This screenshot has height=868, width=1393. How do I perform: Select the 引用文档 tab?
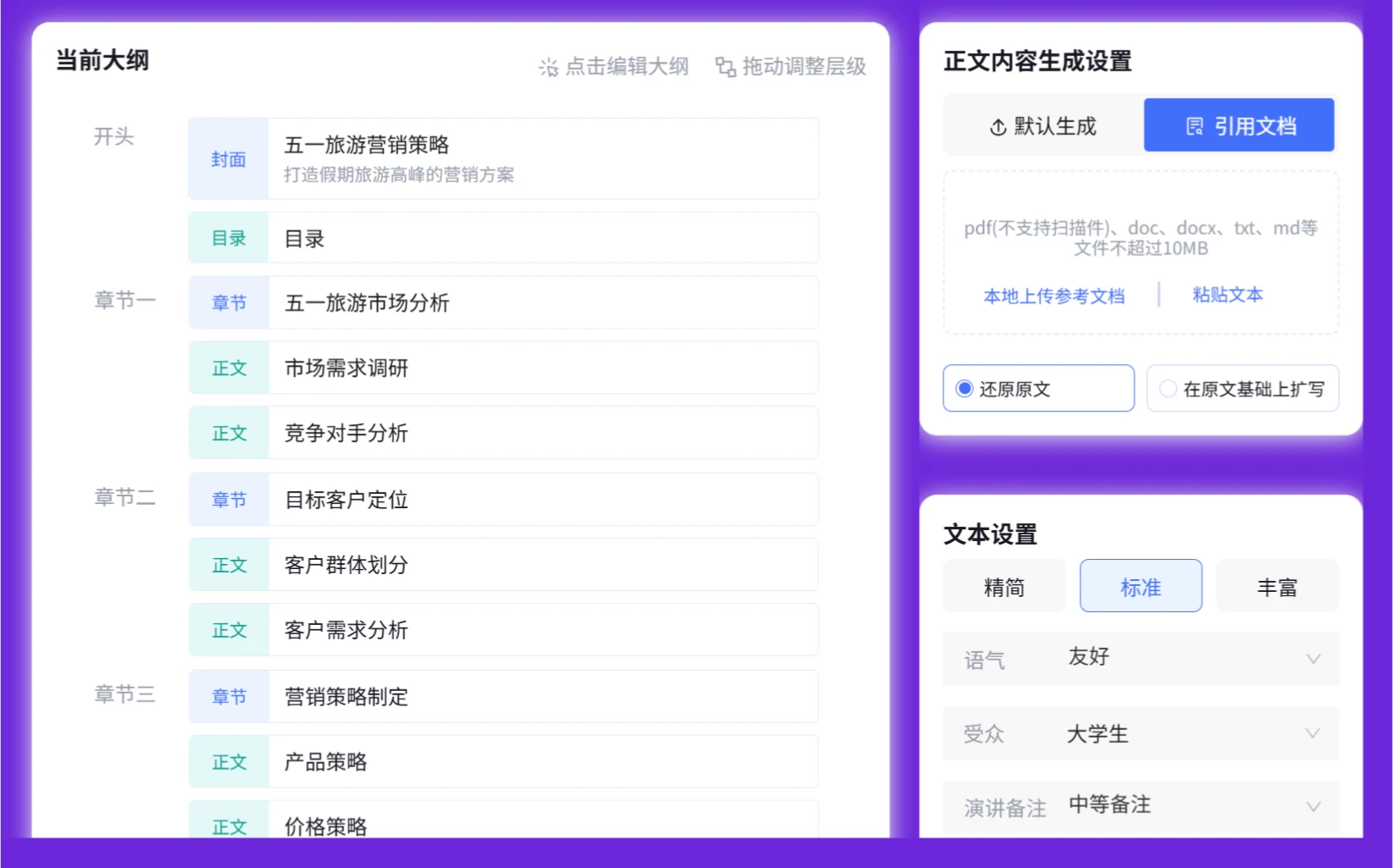(x=1238, y=124)
